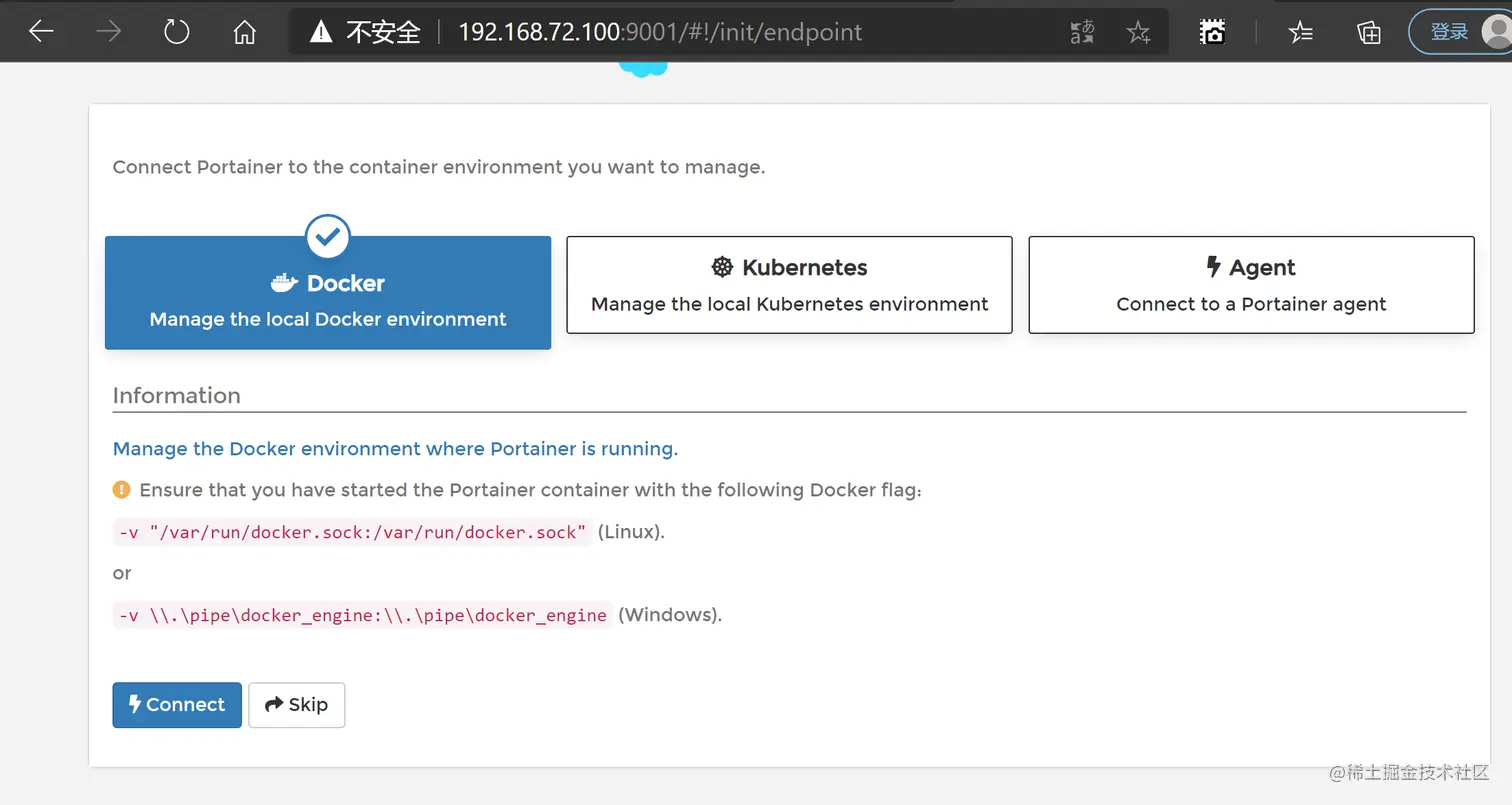Click the Skip button
The width and height of the screenshot is (1512, 805).
point(296,705)
